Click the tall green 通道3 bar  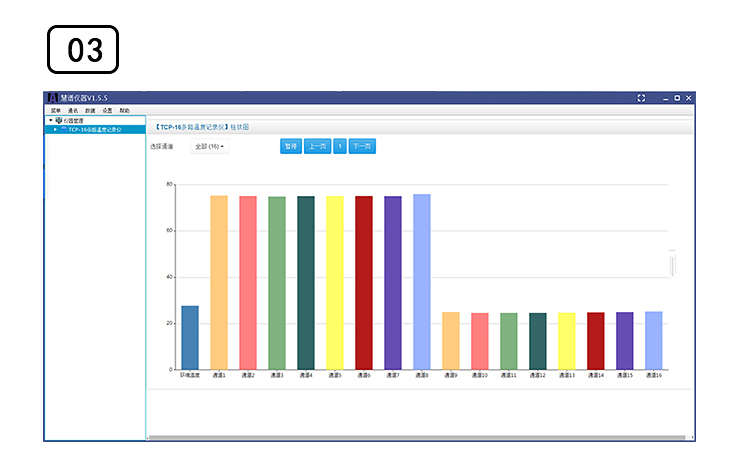pyautogui.click(x=277, y=283)
